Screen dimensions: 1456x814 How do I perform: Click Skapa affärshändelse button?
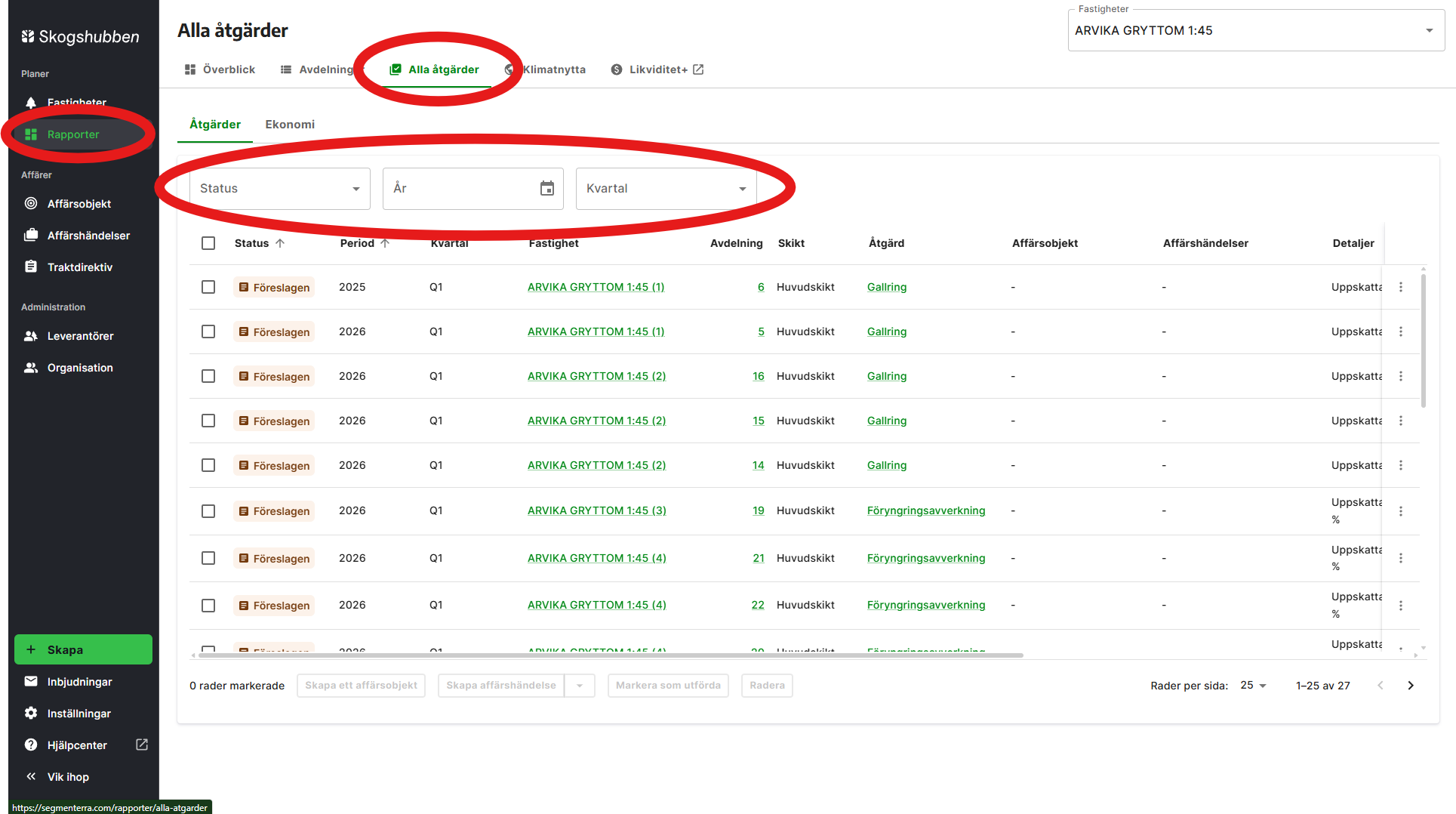coord(501,686)
